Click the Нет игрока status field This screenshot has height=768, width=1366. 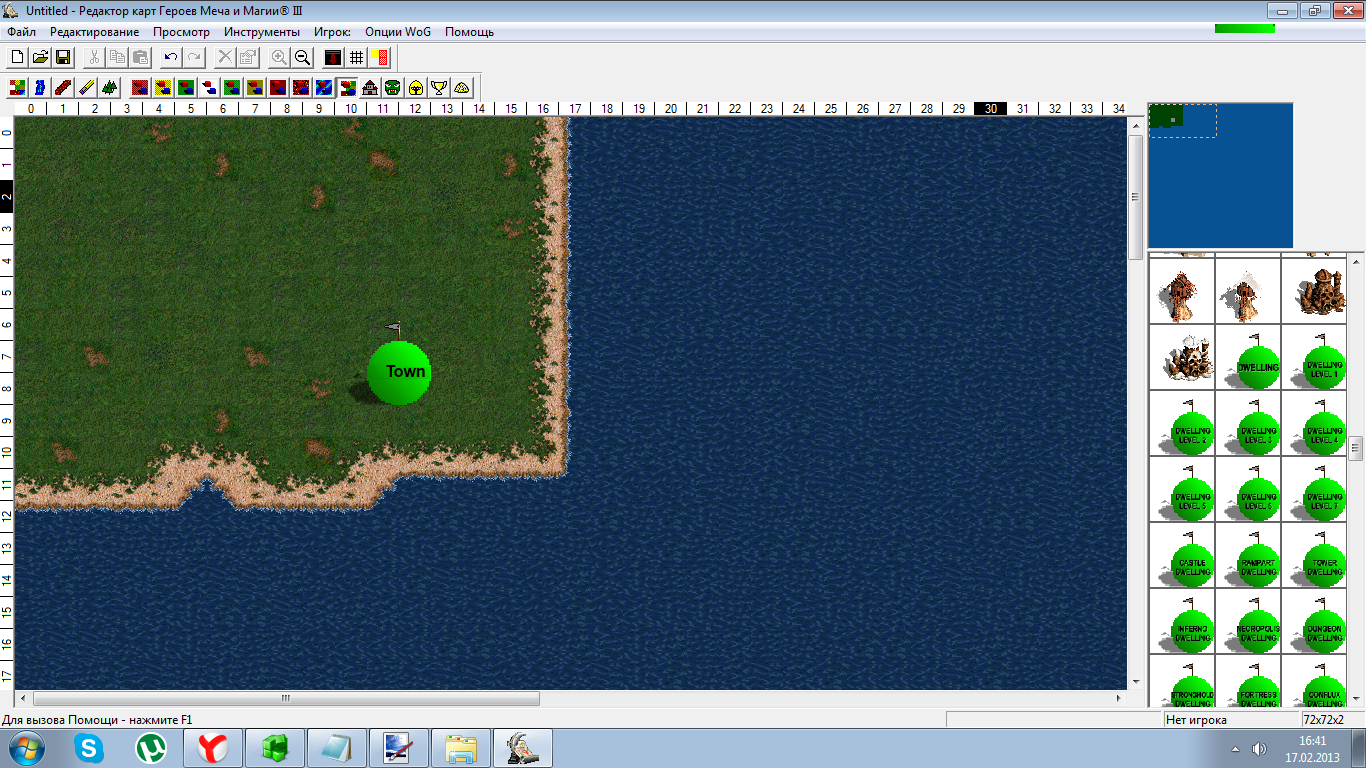point(1231,719)
